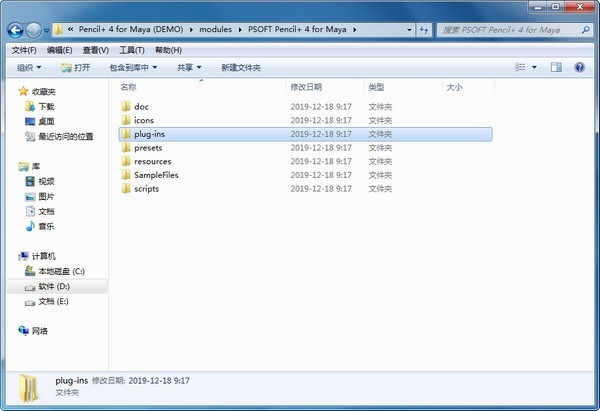600x411 pixels.
Task: Open the 共享 dropdown
Action: point(189,68)
